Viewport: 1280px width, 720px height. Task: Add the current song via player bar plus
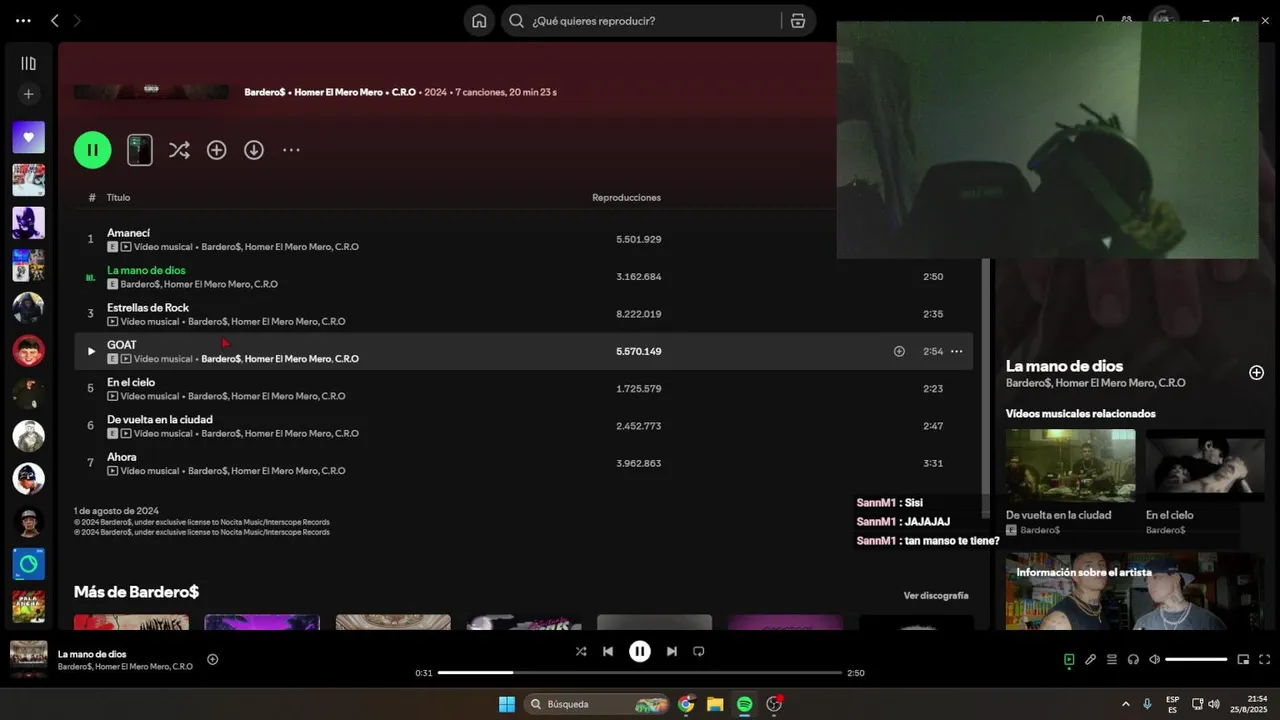click(212, 659)
